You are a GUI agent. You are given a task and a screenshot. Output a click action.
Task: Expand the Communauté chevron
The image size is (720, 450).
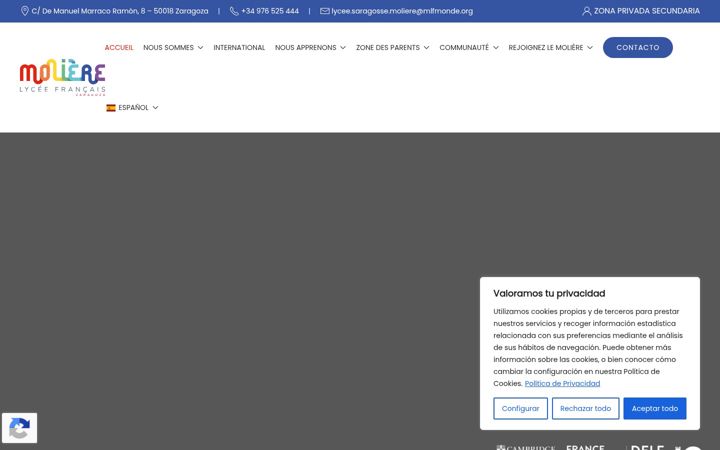pos(495,48)
